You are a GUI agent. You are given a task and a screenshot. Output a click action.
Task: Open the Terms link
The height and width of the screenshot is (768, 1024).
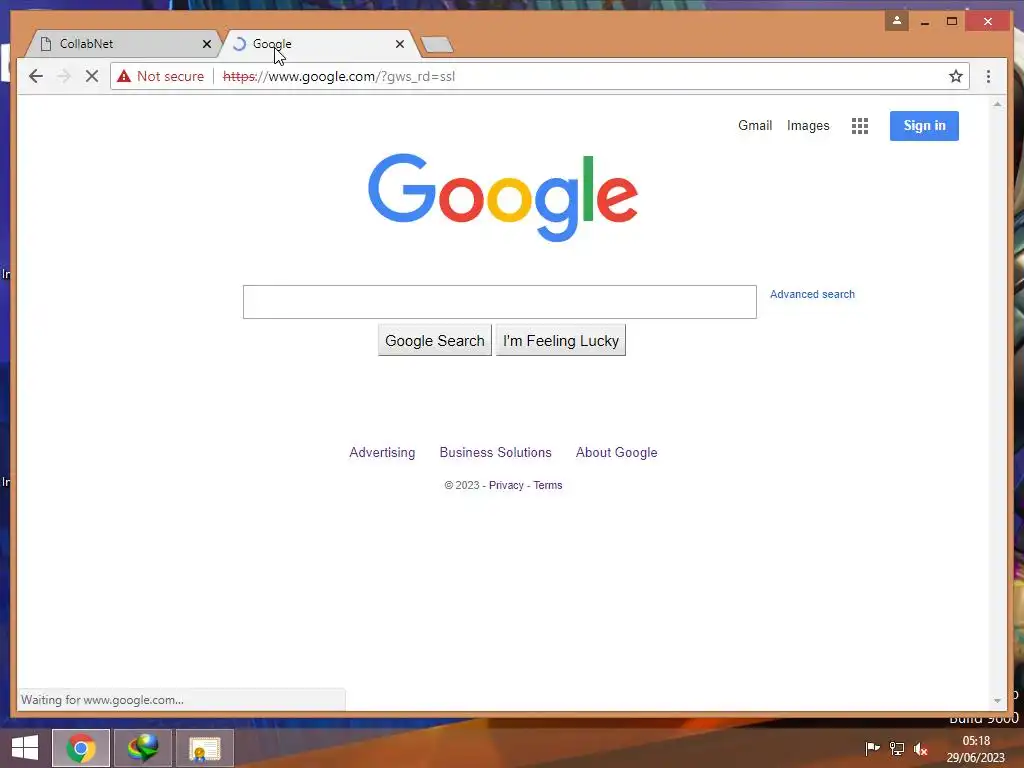pyautogui.click(x=547, y=485)
